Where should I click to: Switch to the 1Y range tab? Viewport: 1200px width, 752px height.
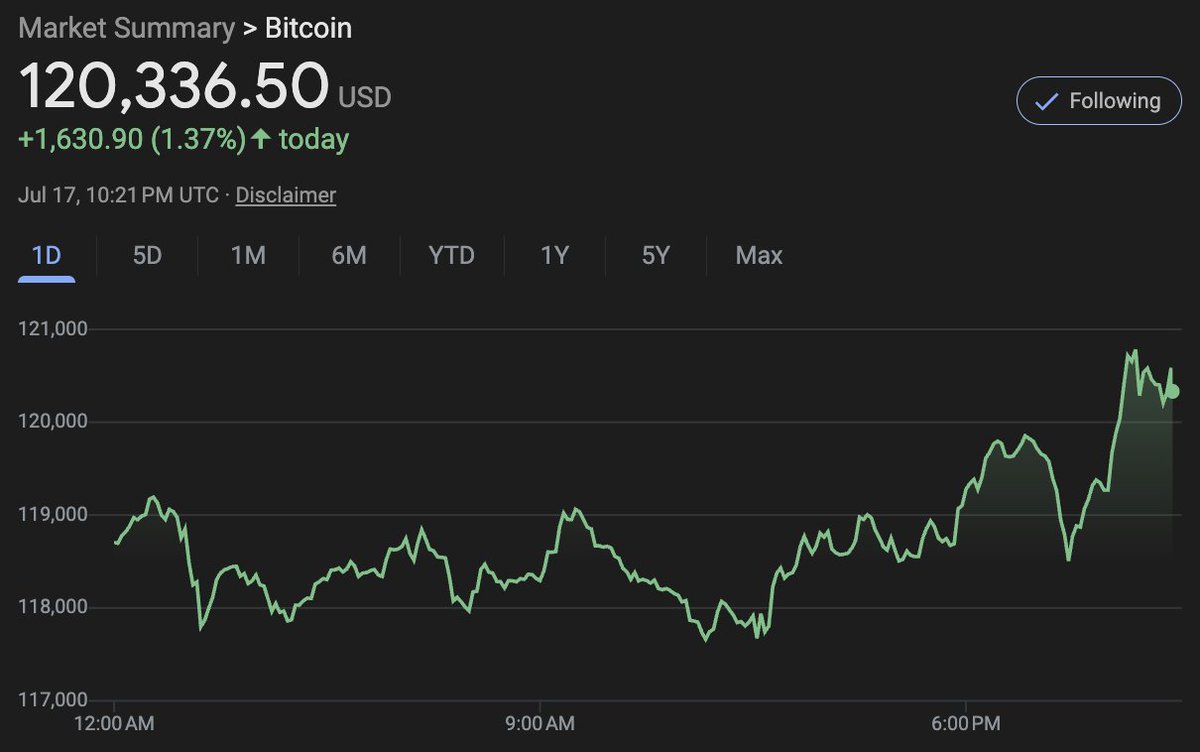click(x=555, y=256)
